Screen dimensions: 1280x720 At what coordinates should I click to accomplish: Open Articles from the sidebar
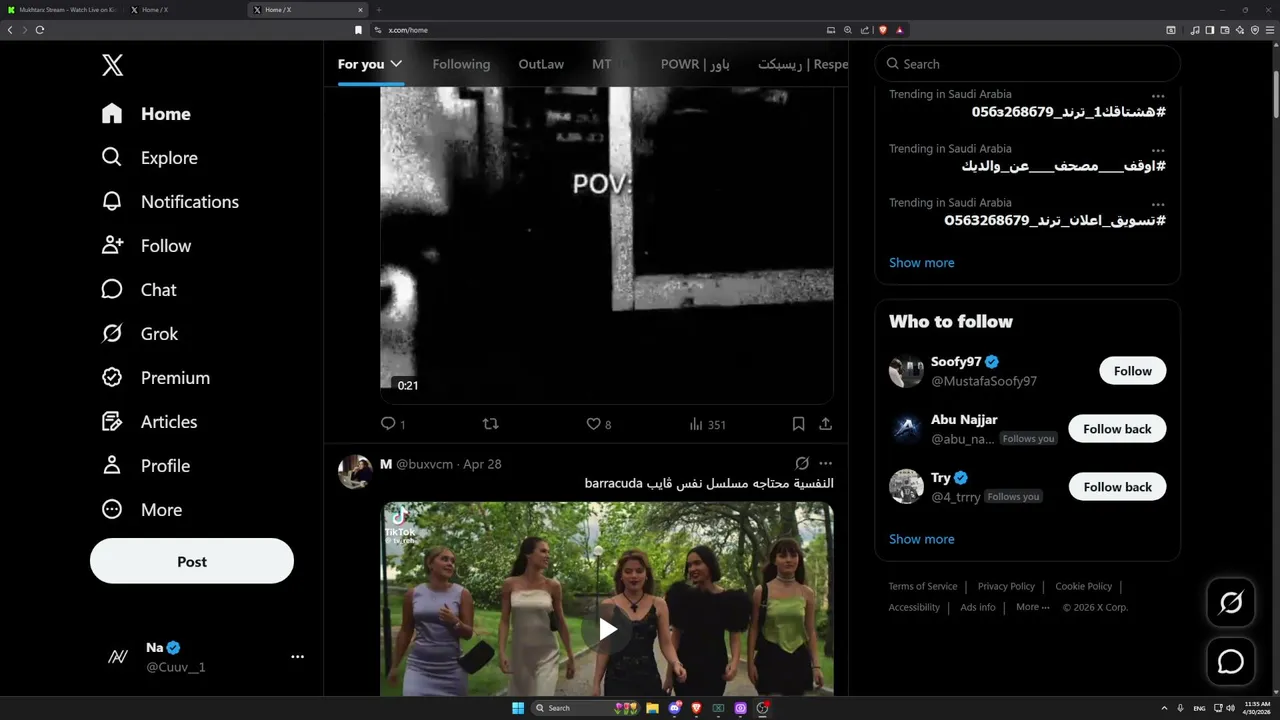(x=149, y=422)
